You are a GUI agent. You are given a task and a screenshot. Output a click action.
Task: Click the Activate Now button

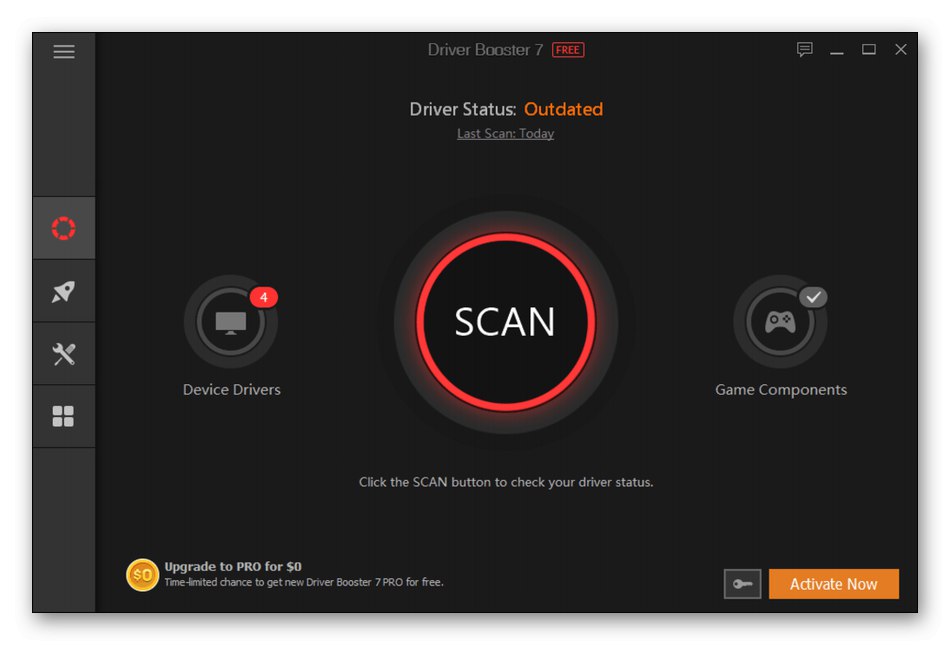(x=834, y=584)
